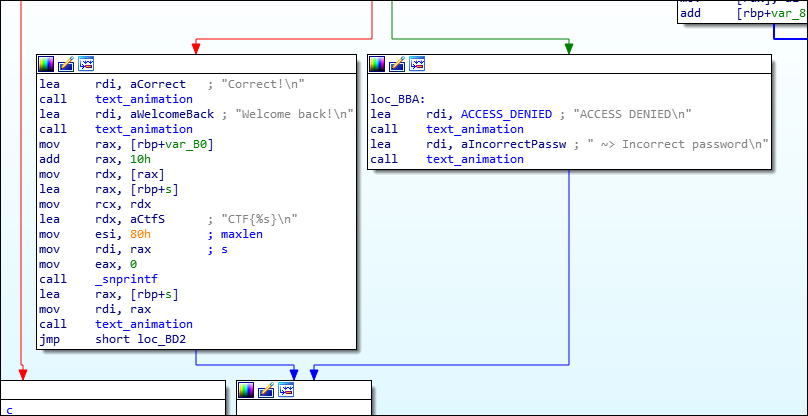Click the maxlen comment

click(x=242, y=234)
